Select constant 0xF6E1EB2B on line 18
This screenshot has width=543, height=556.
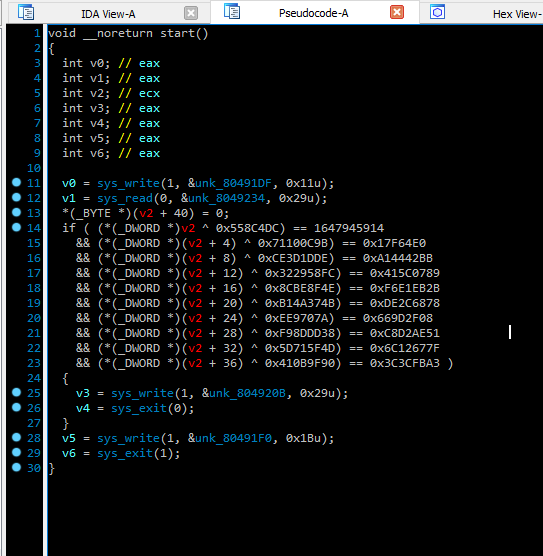[405, 288]
